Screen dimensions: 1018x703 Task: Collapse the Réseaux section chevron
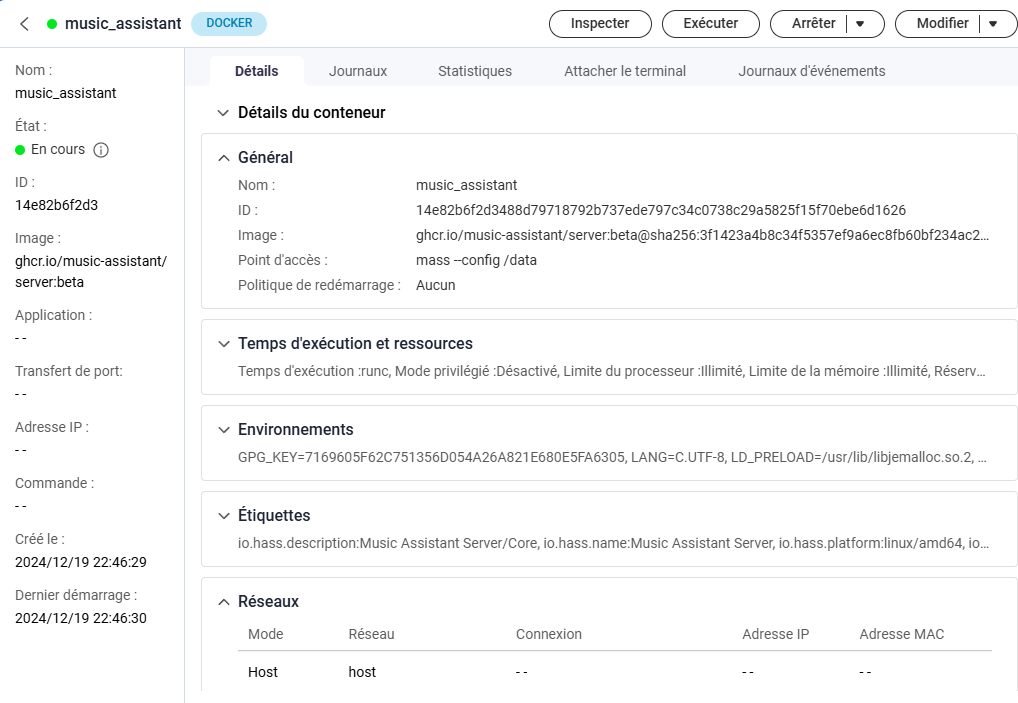(x=223, y=602)
